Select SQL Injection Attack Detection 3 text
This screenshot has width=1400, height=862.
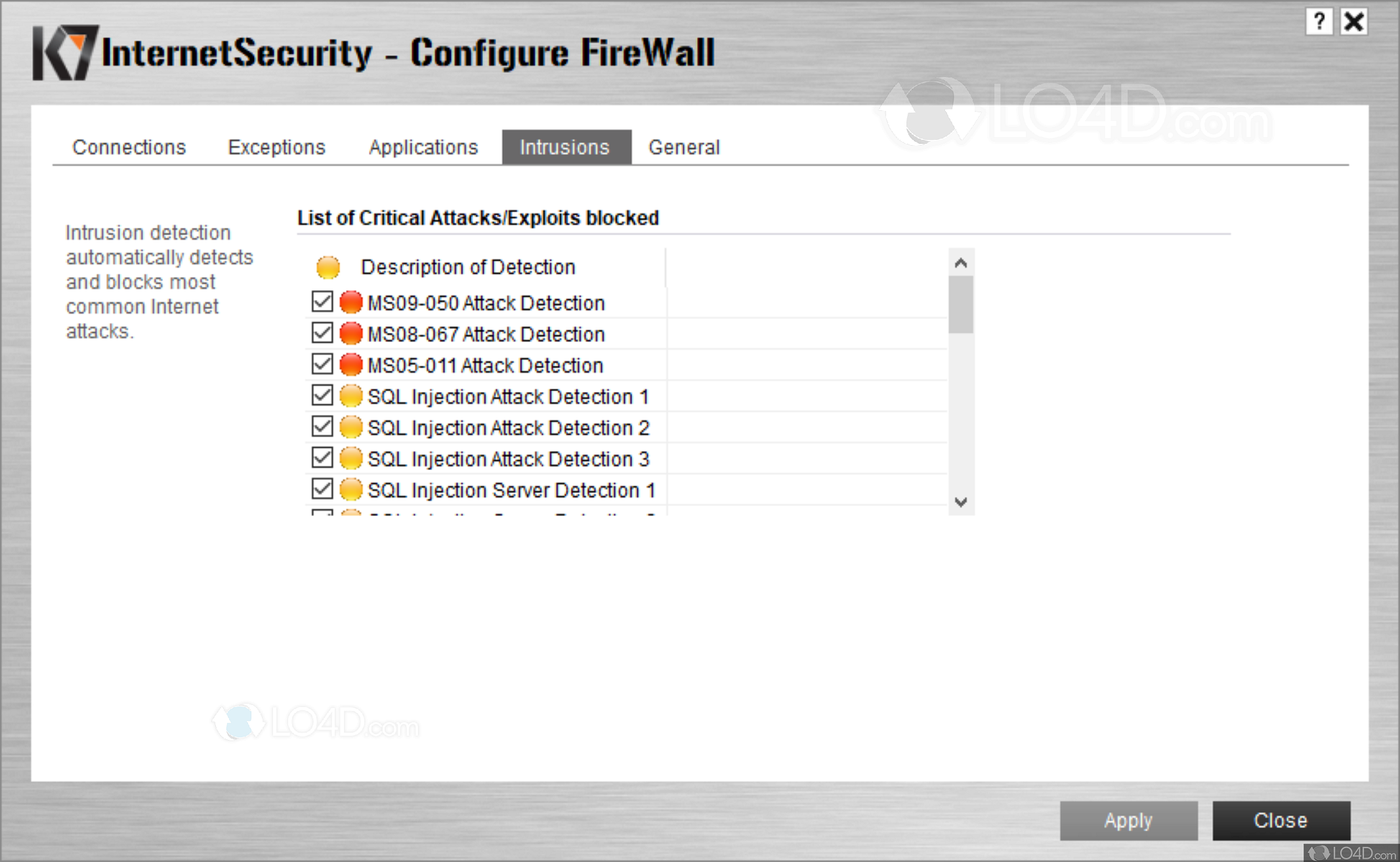click(509, 459)
